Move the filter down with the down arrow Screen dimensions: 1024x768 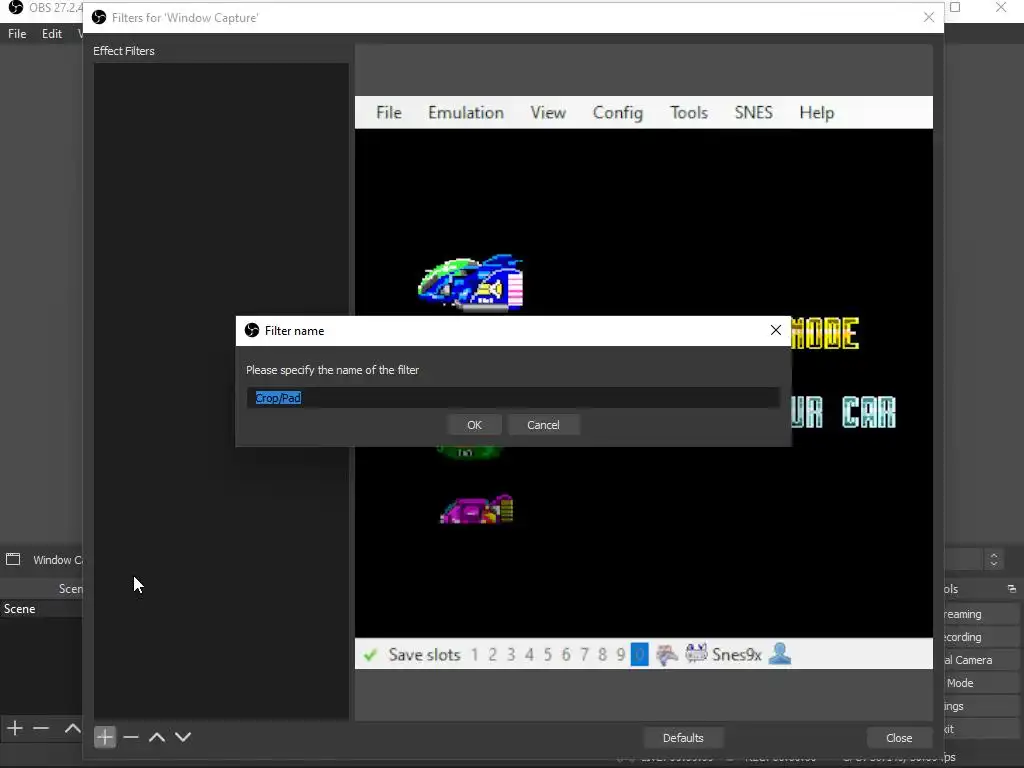183,737
